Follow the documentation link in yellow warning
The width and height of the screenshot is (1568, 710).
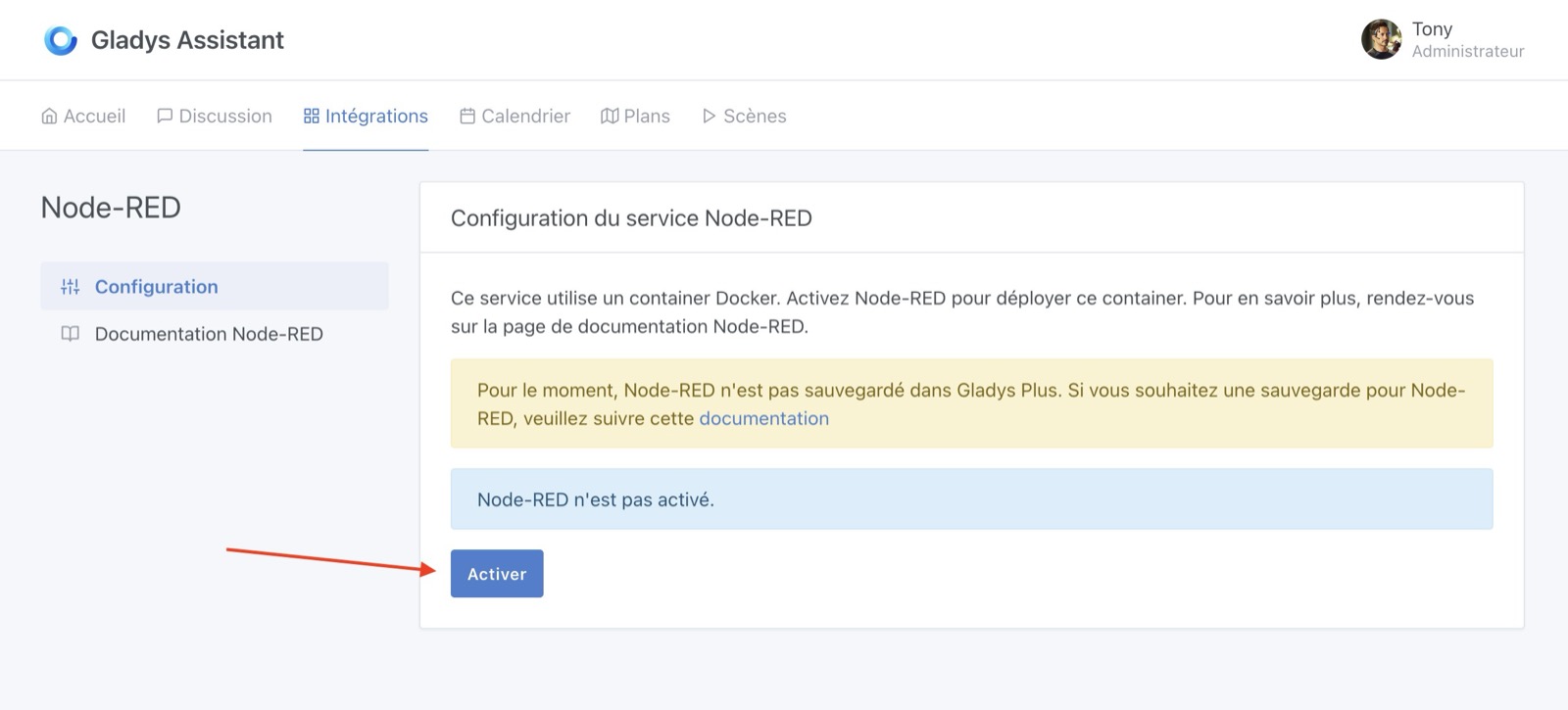coord(763,418)
